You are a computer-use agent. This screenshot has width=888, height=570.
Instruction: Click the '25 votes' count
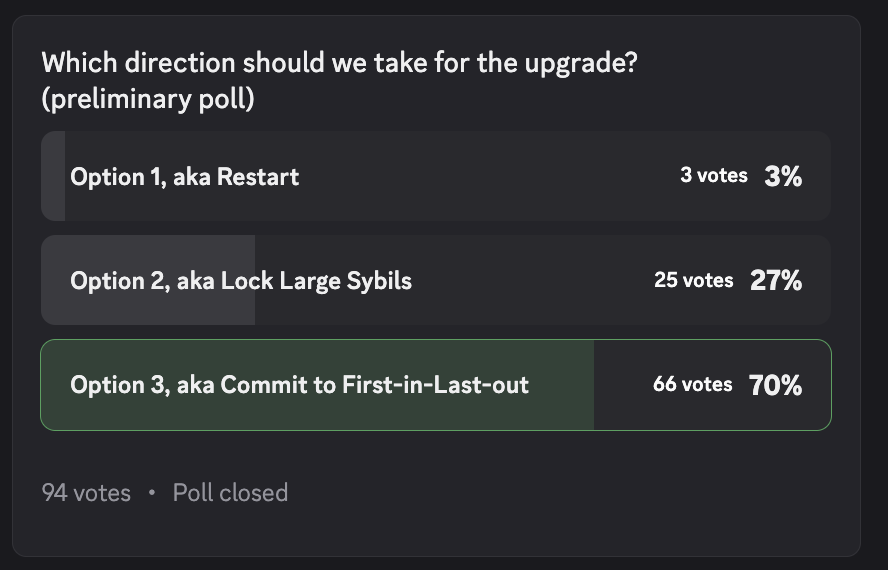click(694, 280)
